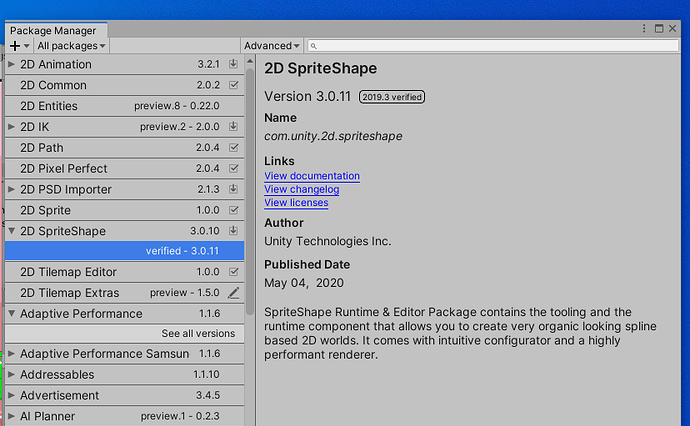The width and height of the screenshot is (690, 426).
Task: Click the 2D Animation download icon
Action: point(233,64)
